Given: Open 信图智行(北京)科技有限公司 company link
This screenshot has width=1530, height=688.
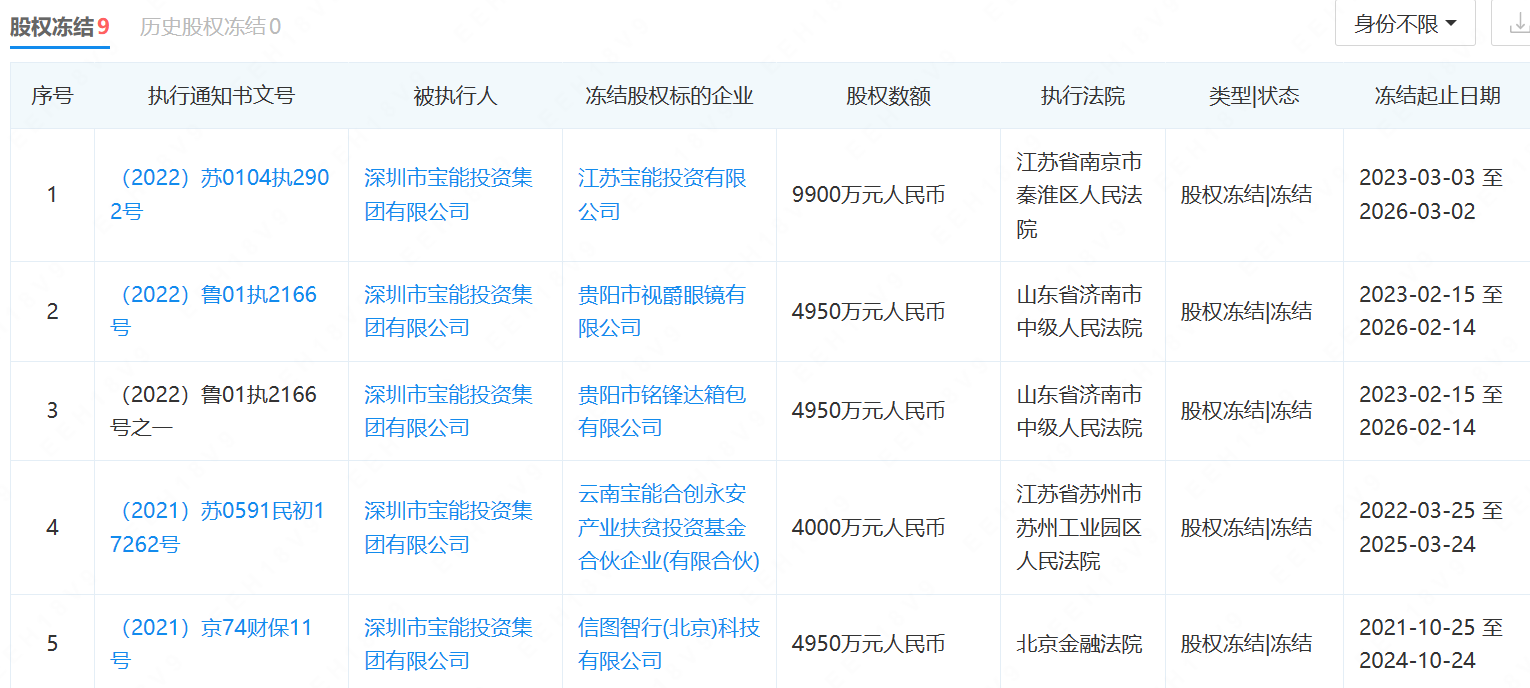Looking at the screenshot, I should coord(669,644).
